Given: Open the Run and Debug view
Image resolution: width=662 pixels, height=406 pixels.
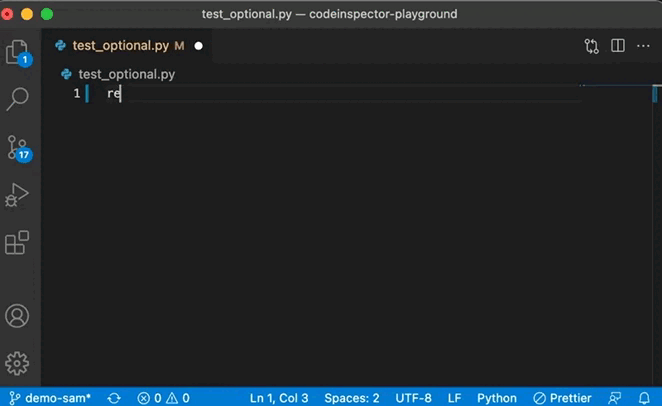Looking at the screenshot, I should click(x=18, y=194).
